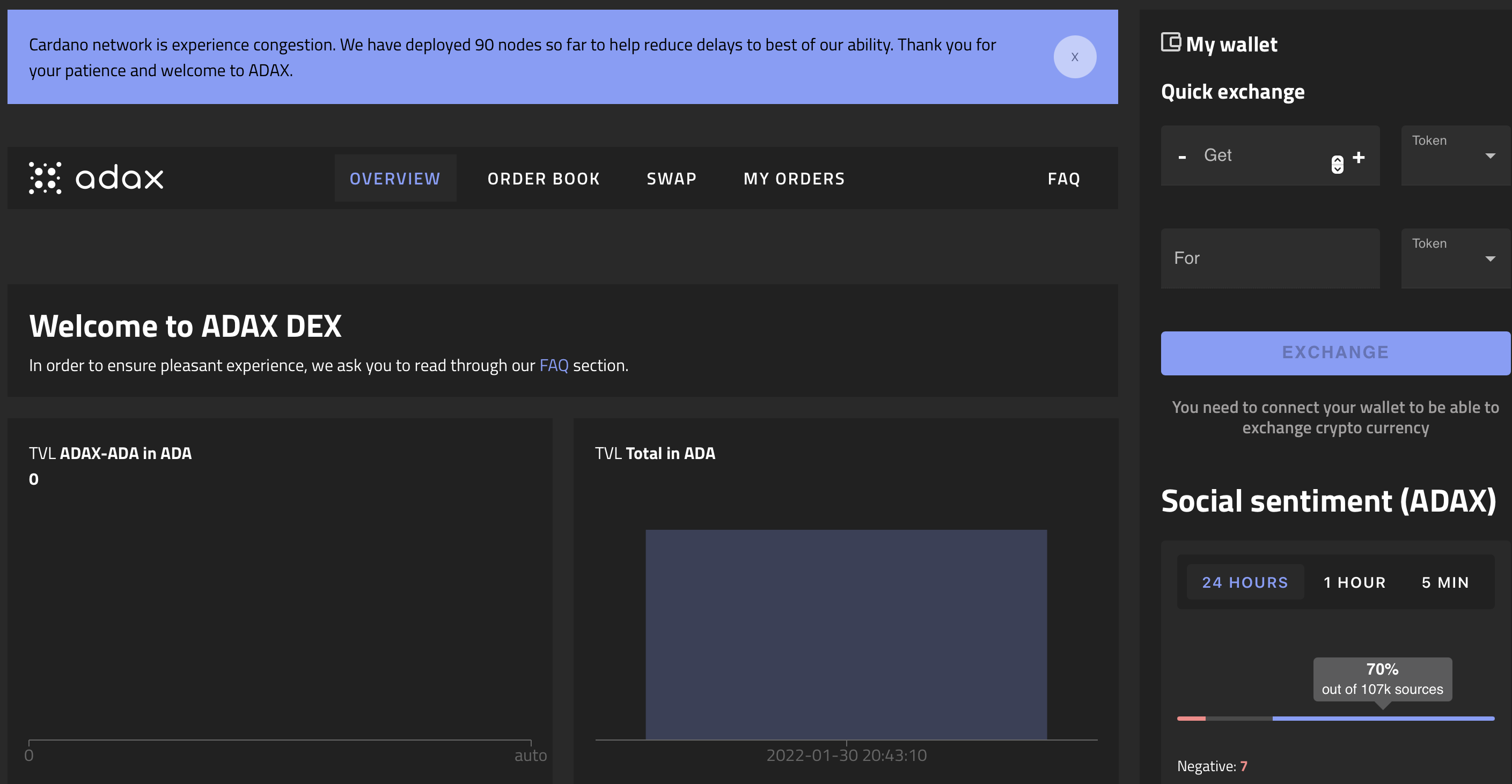Switch sentiment to 5 MIN
This screenshot has width=1512, height=784.
(x=1444, y=582)
